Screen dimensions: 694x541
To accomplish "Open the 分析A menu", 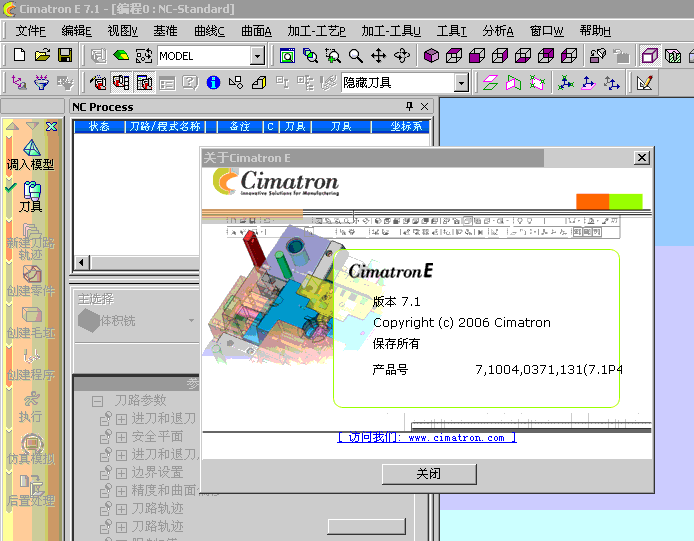I will click(x=498, y=31).
